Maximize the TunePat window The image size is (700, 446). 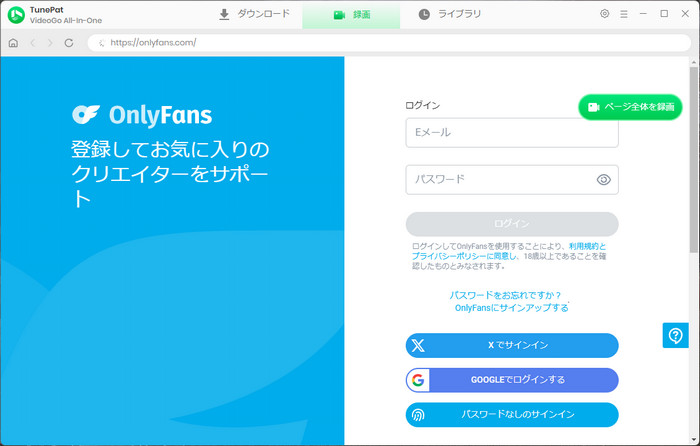(x=664, y=14)
